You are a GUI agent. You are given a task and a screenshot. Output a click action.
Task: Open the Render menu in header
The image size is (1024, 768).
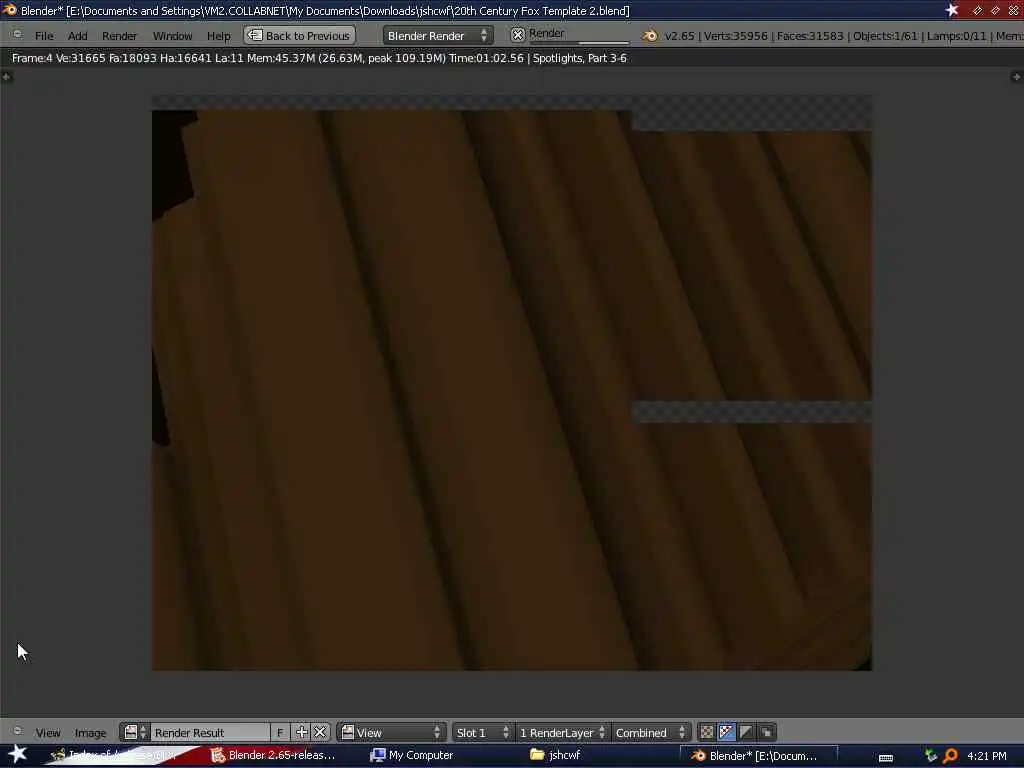(x=119, y=36)
